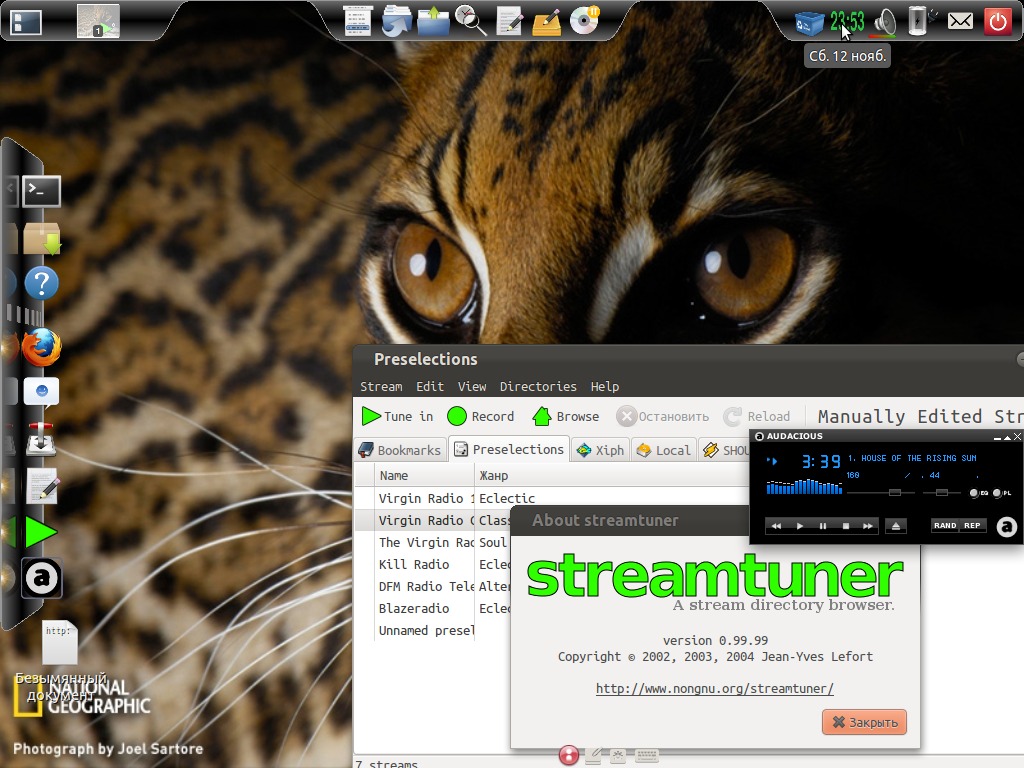Click the Остановить stop toolbar button
Screen dimensions: 1024x768
(x=663, y=417)
